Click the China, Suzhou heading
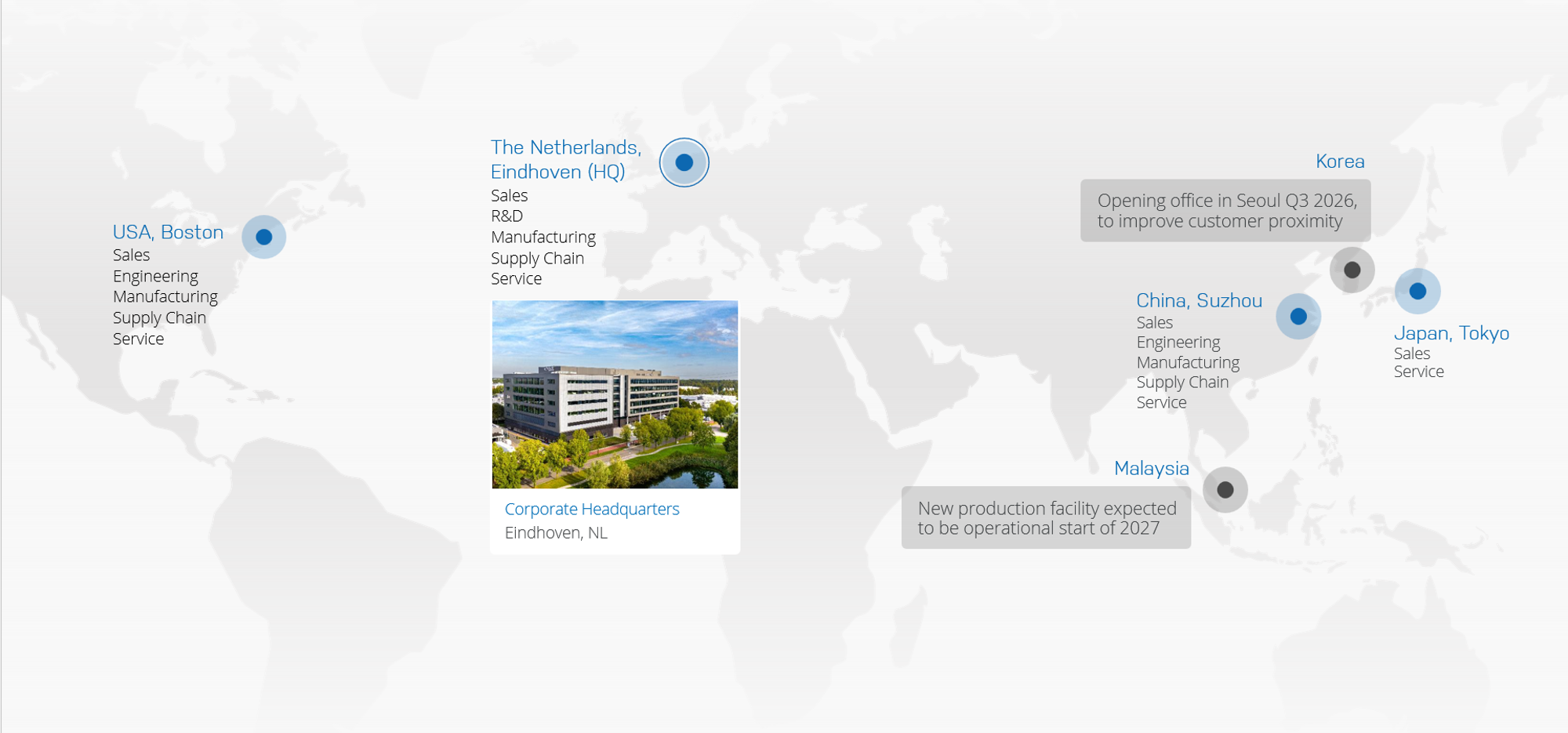Image resolution: width=1568 pixels, height=733 pixels. pos(1199,300)
